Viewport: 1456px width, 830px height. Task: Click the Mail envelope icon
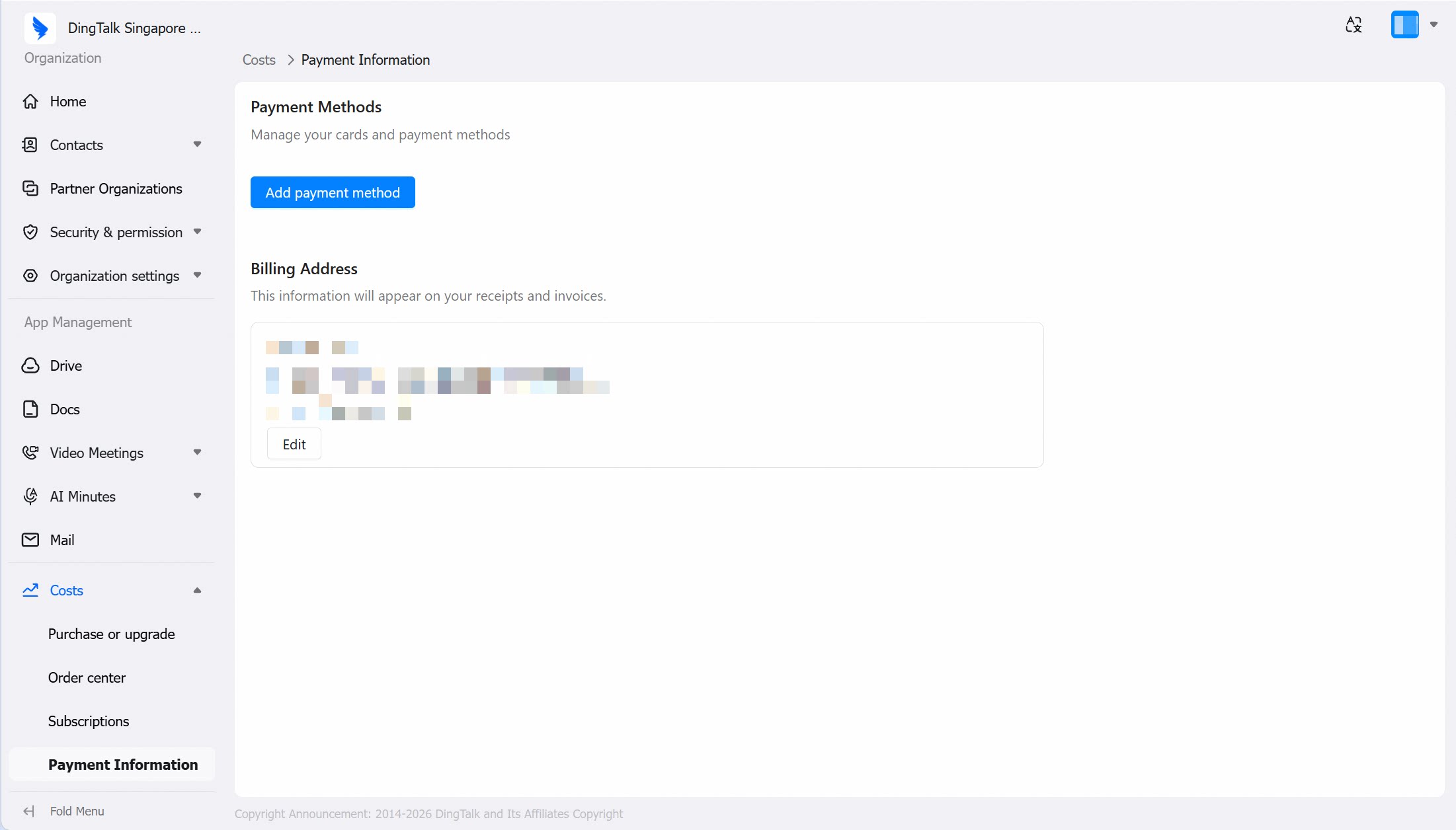pyautogui.click(x=30, y=541)
